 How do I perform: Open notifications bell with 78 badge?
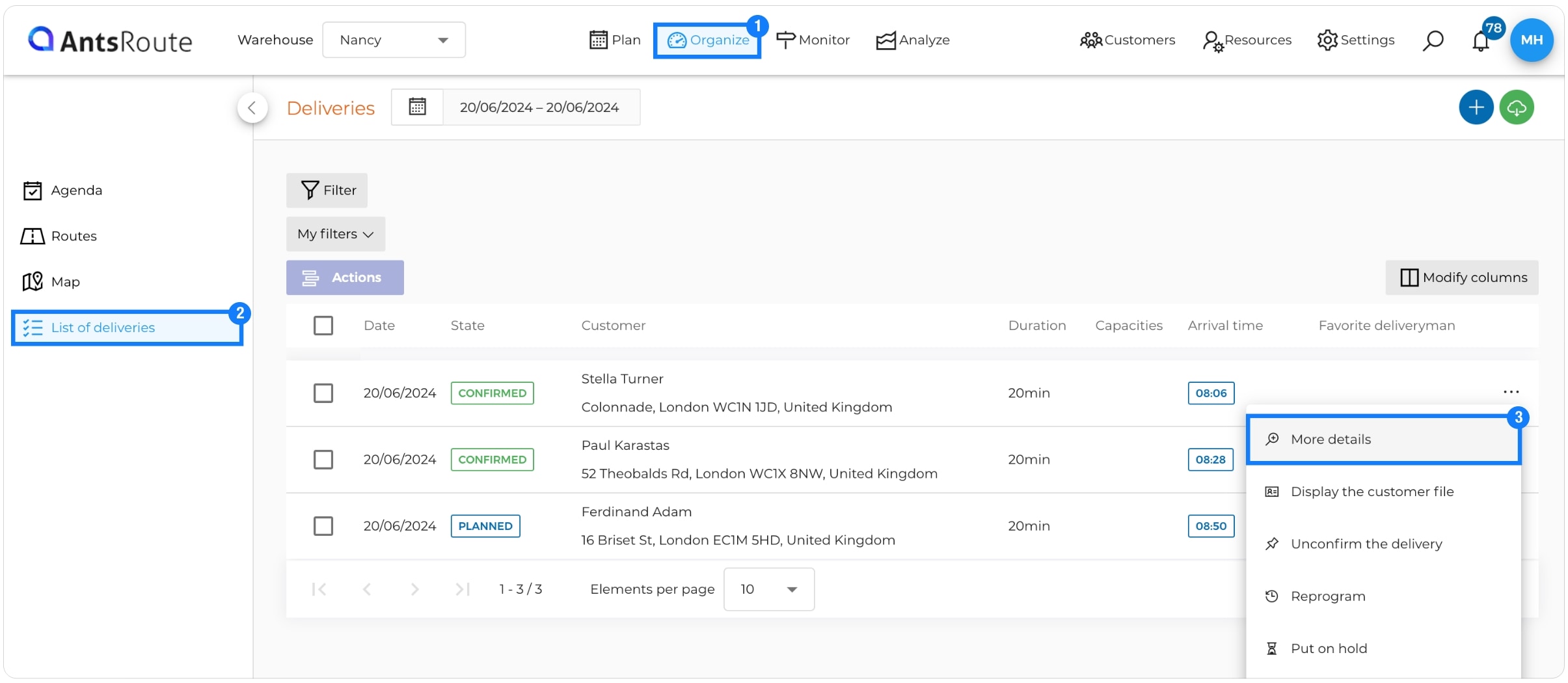point(1481,40)
